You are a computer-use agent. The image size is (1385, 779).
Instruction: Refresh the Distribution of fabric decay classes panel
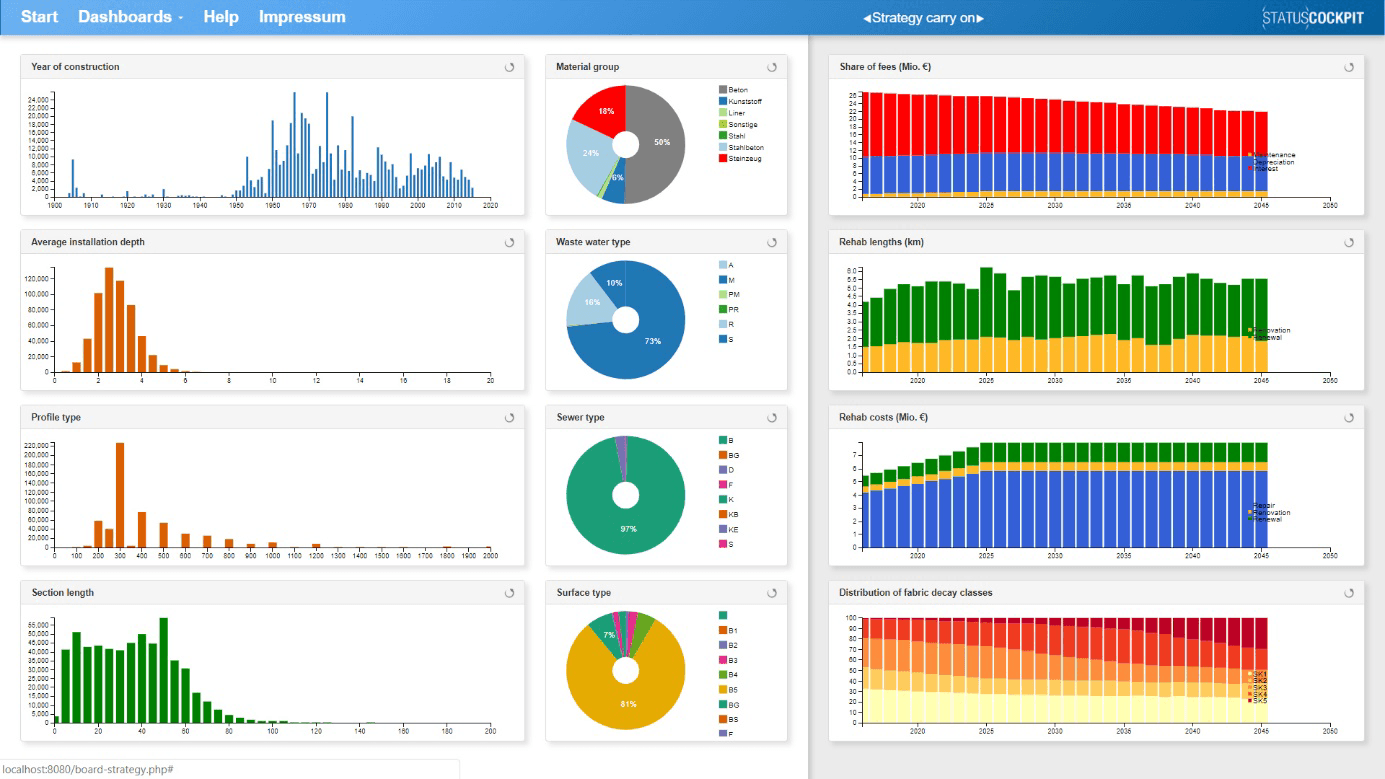1349,593
